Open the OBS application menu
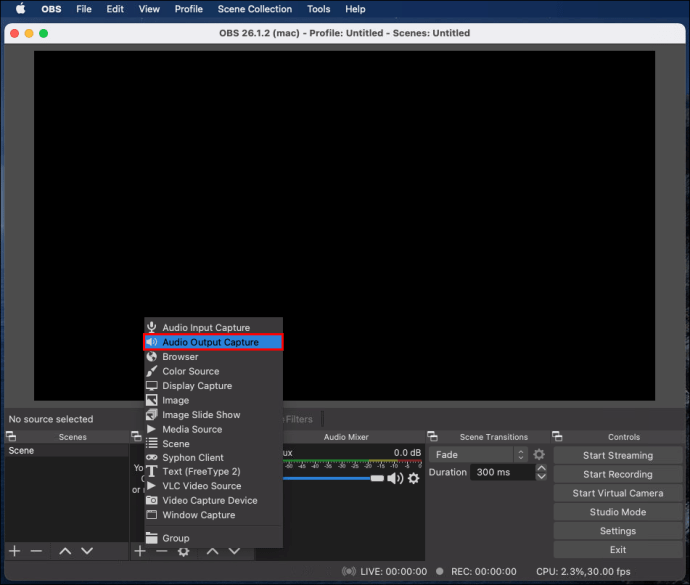 [x=51, y=9]
